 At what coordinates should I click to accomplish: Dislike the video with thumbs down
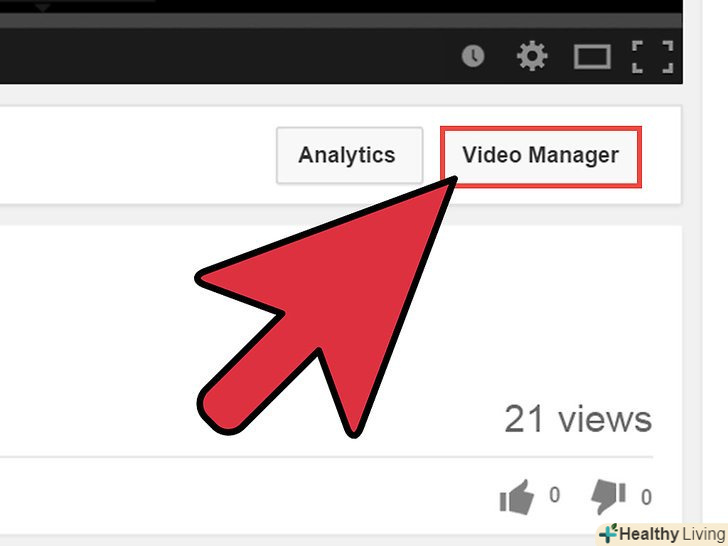point(608,497)
